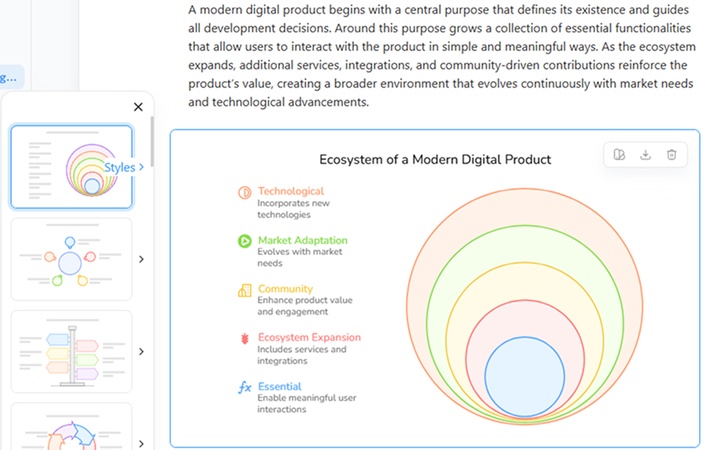Select the nested circles template thumbnail
The height and width of the screenshot is (450, 704).
click(x=70, y=167)
